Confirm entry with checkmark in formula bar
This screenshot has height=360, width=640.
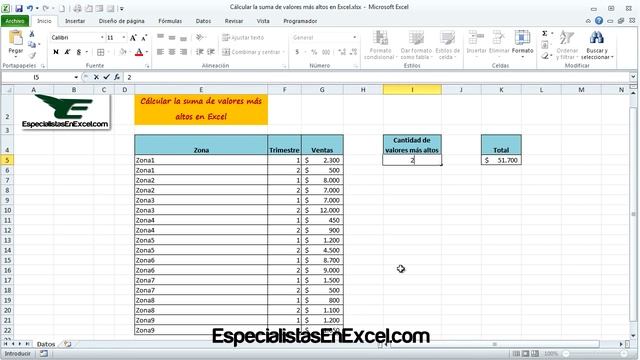[107, 77]
